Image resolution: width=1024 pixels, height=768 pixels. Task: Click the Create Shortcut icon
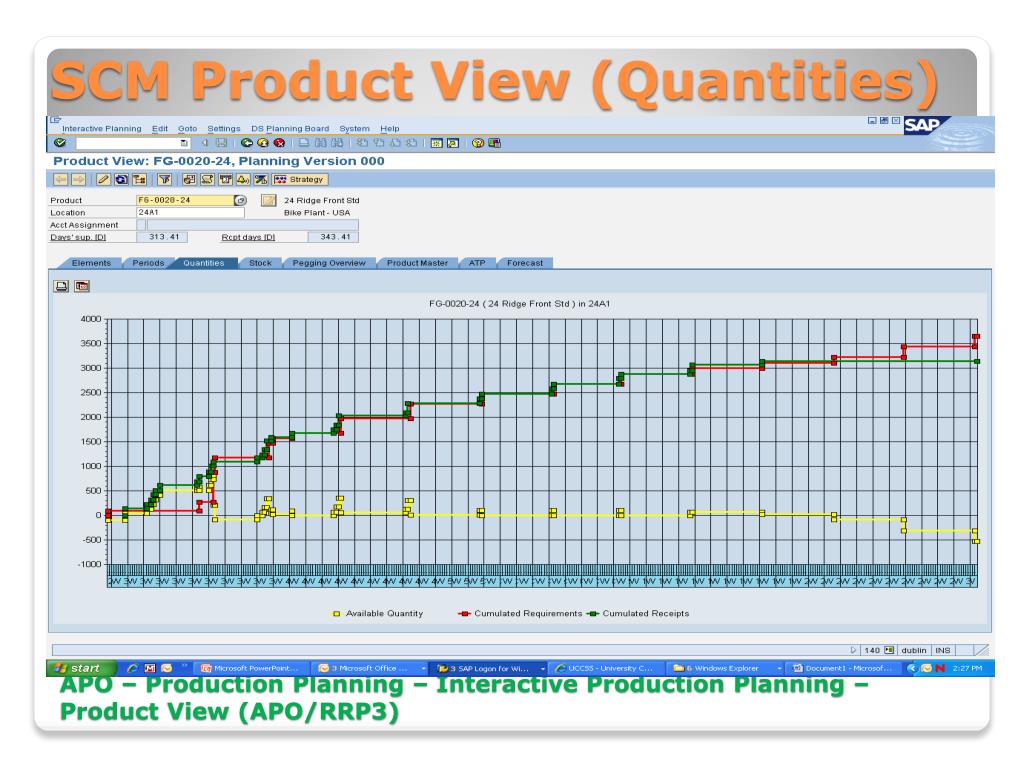point(453,143)
